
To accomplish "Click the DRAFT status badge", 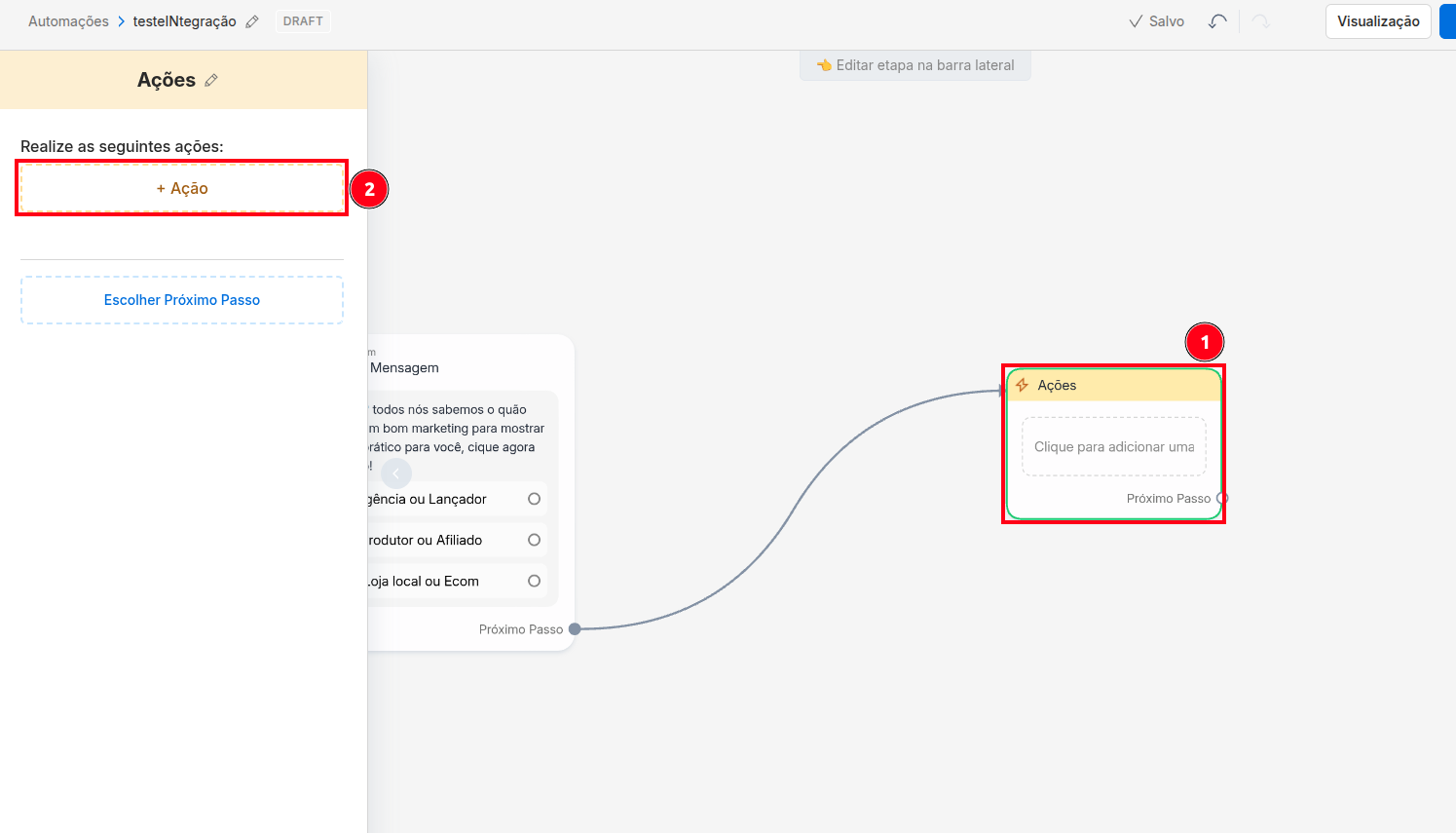I will tap(303, 21).
